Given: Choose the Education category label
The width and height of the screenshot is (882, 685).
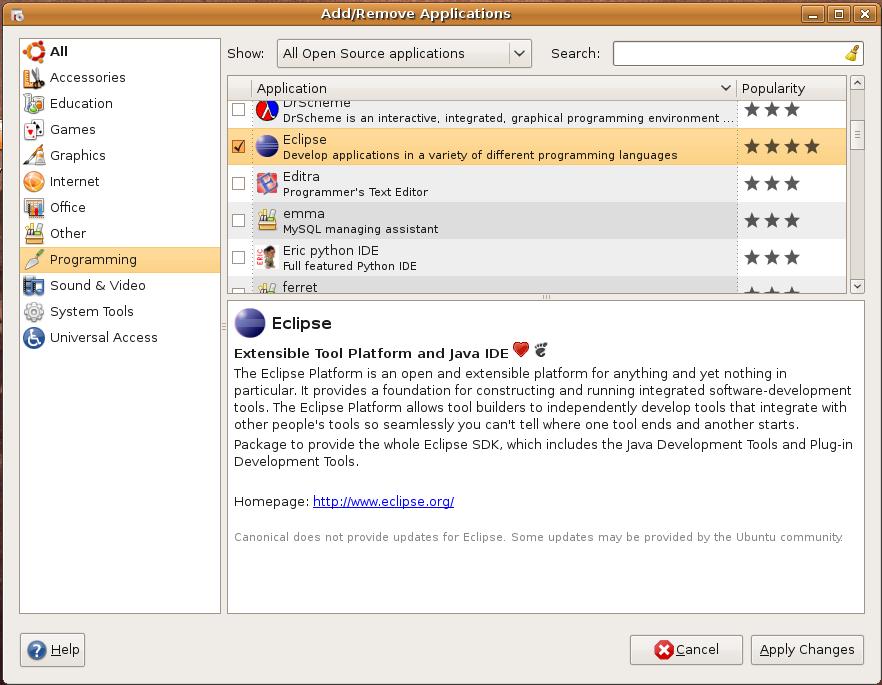Looking at the screenshot, I should coord(82,103).
